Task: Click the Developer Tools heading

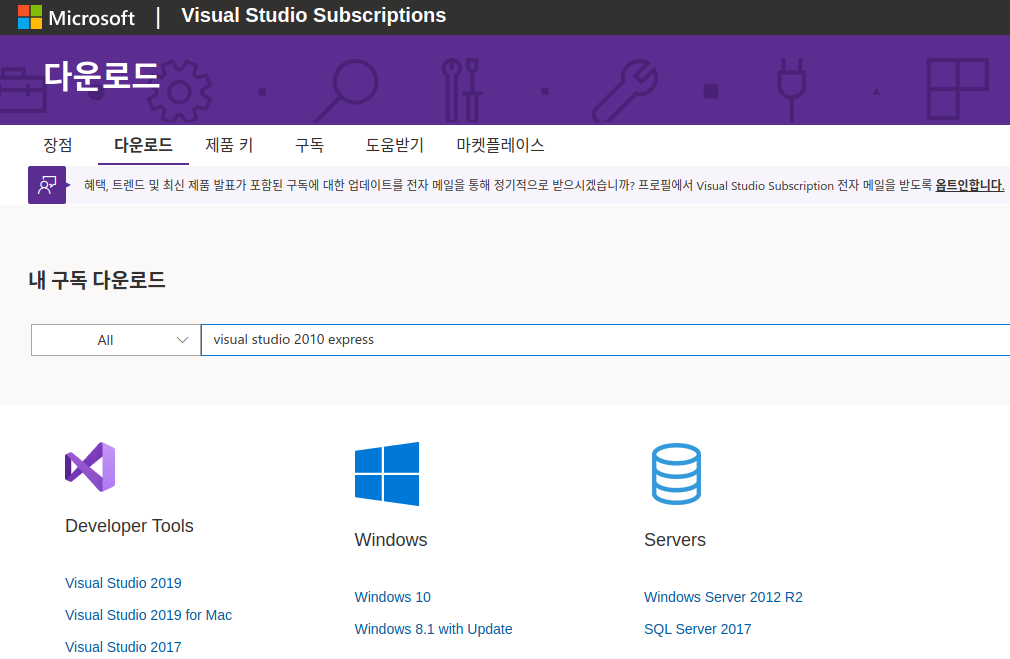Action: tap(129, 526)
